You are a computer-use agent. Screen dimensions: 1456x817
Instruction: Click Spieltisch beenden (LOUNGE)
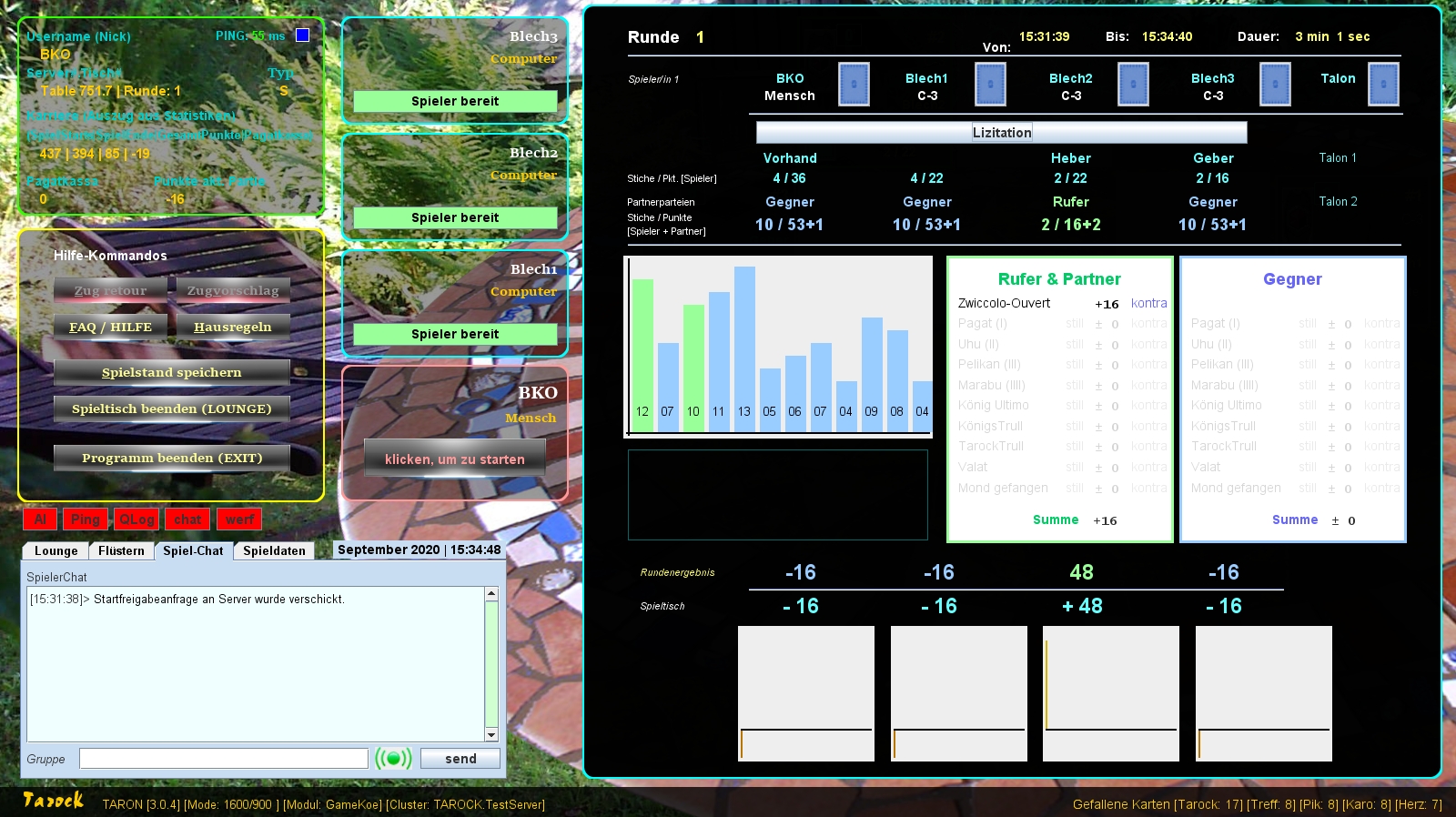[x=172, y=408]
